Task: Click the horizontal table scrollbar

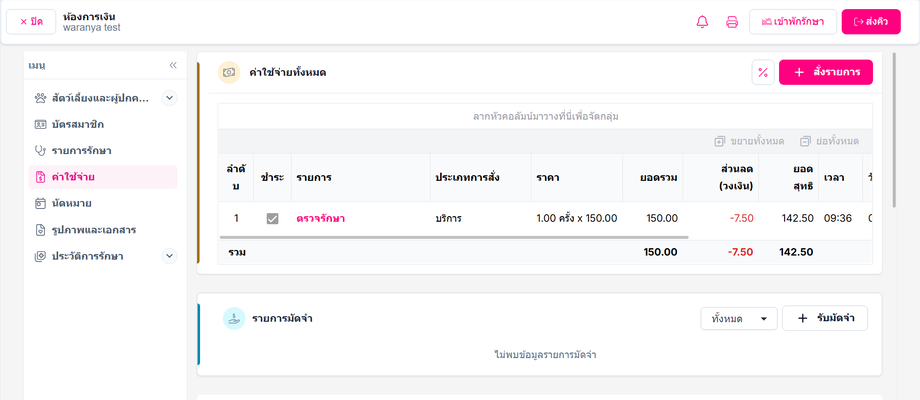Action: point(454,238)
